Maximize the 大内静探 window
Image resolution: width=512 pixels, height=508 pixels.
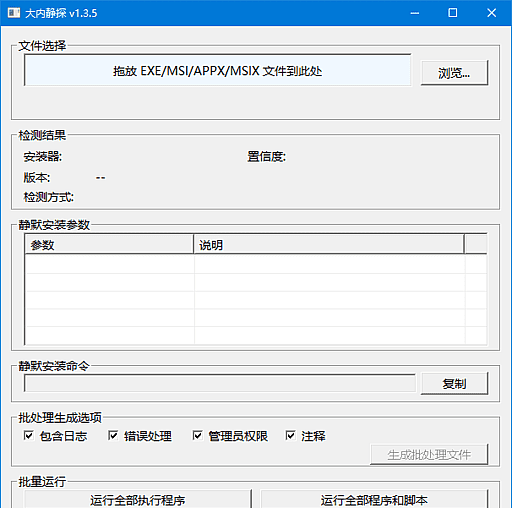453,13
